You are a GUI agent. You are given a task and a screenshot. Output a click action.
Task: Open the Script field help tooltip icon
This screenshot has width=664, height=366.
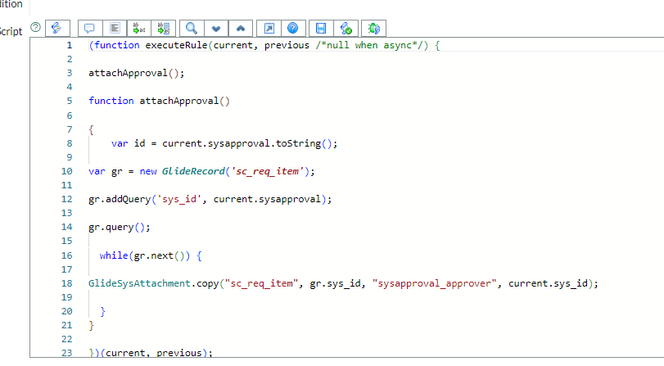click(36, 28)
